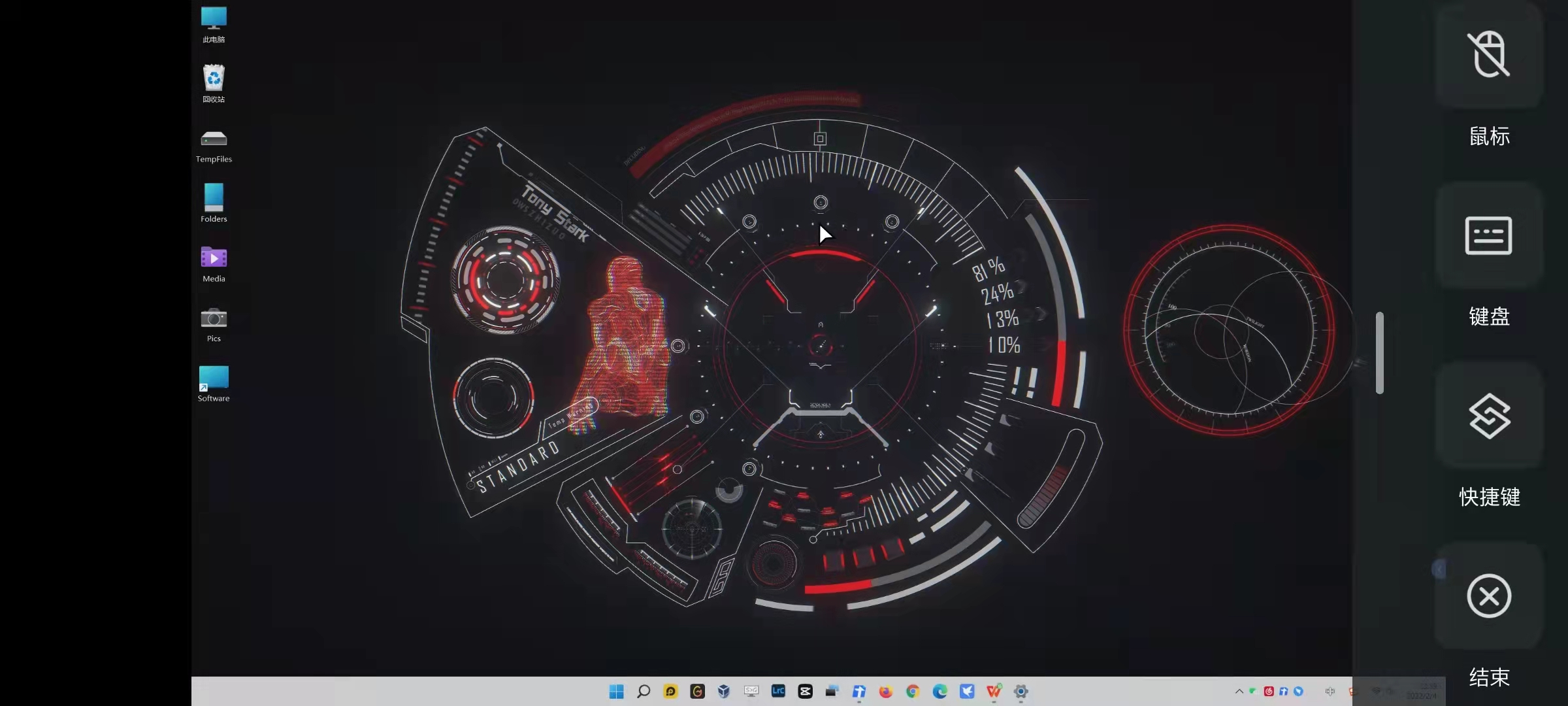
Task: Open Settings gear in the taskbar
Action: (1021, 692)
